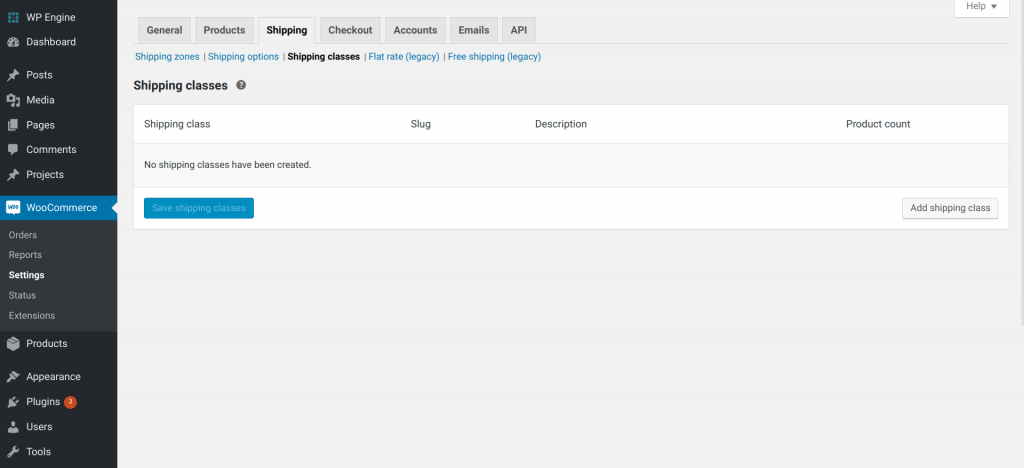Image resolution: width=1024 pixels, height=468 pixels.
Task: Click the Plugins plug icon
Action: pyautogui.click(x=13, y=402)
